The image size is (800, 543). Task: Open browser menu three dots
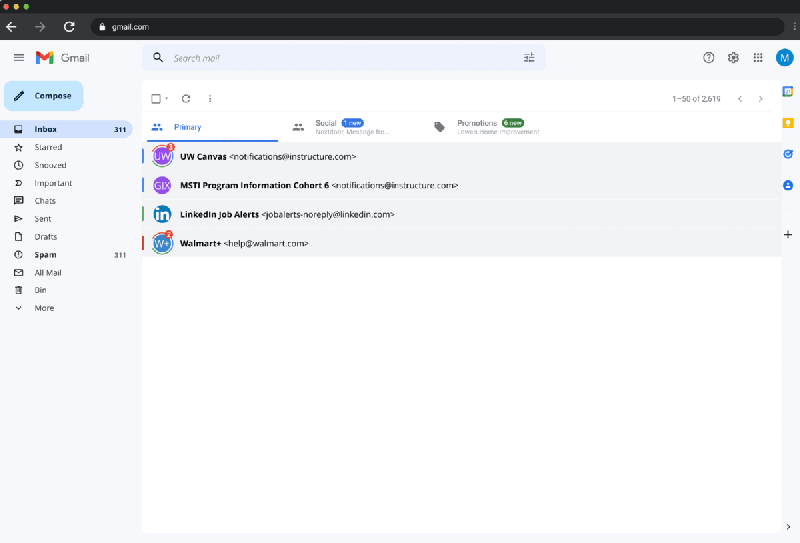[794, 27]
